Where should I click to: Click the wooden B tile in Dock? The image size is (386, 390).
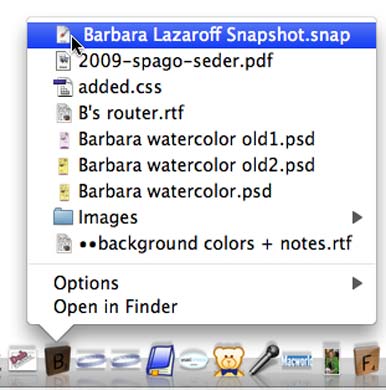pos(57,360)
